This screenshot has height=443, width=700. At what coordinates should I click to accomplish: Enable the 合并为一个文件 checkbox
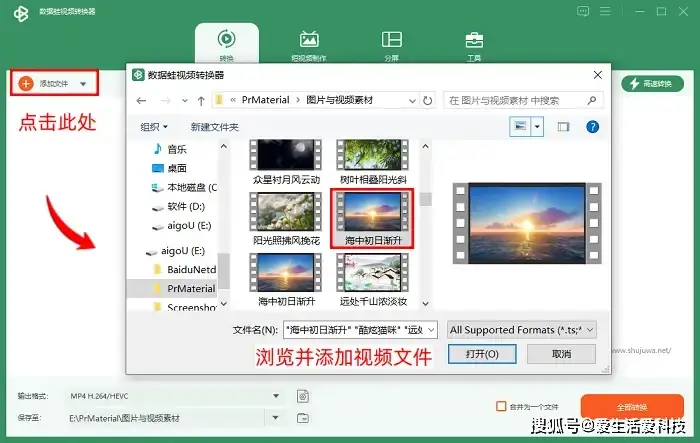pyautogui.click(x=502, y=406)
